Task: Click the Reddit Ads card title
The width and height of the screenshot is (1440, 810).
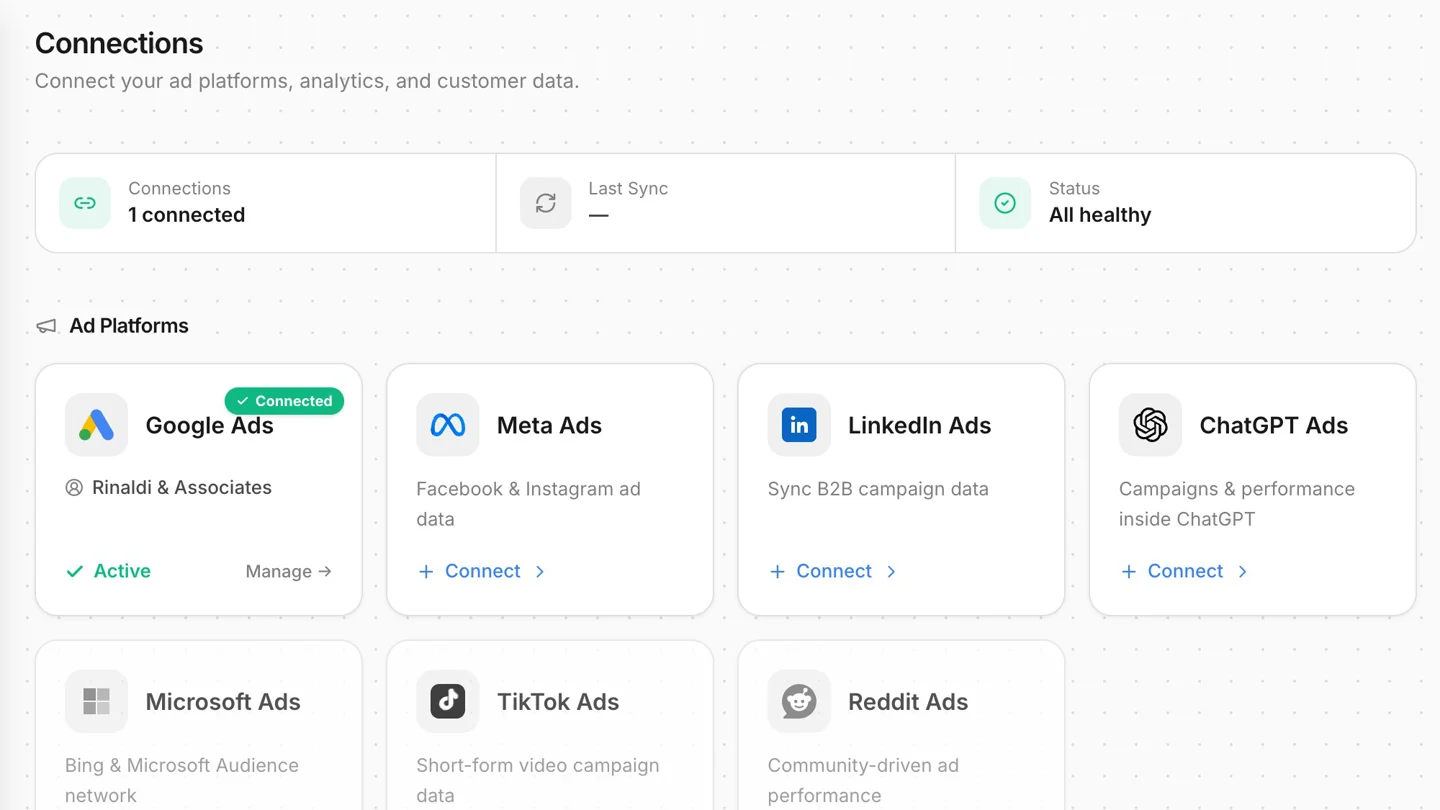Action: click(908, 701)
